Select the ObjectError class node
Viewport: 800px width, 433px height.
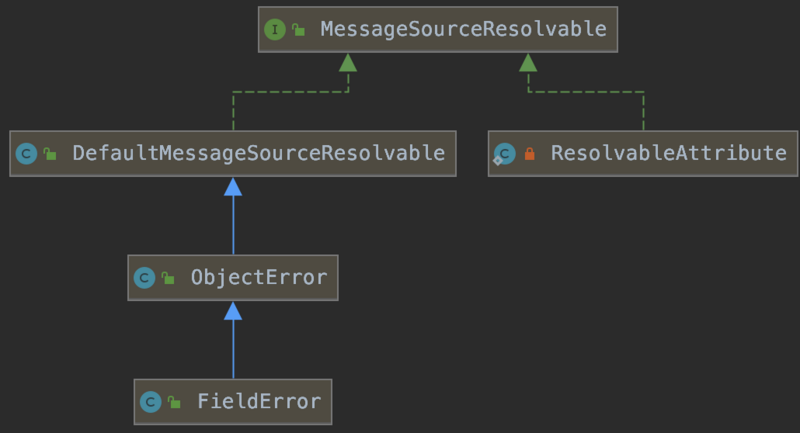tap(258, 278)
